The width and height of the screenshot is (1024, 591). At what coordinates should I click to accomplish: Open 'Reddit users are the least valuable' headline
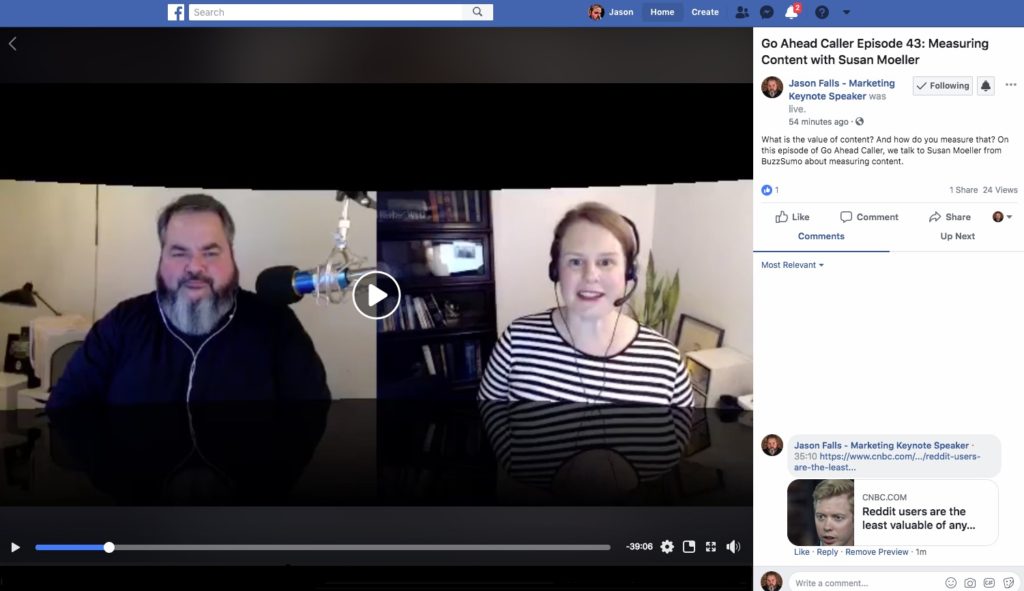[x=918, y=519]
